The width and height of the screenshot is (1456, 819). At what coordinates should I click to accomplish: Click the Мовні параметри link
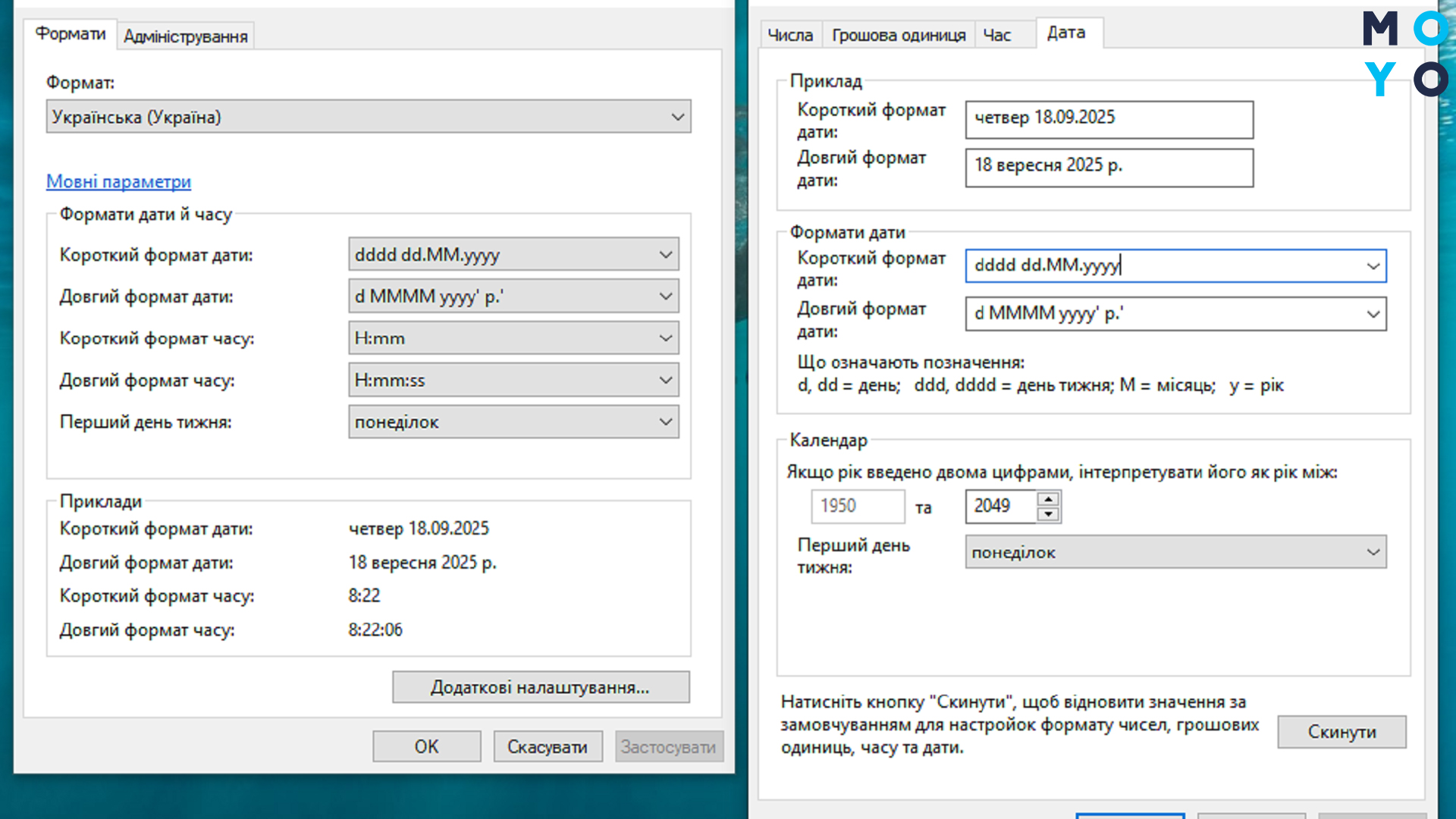pos(118,182)
